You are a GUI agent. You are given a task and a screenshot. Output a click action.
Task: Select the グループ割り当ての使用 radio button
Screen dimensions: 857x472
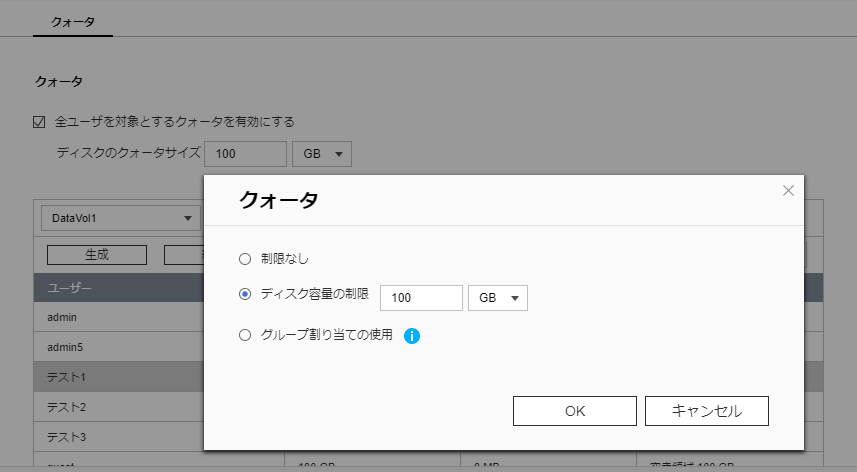click(x=245, y=335)
